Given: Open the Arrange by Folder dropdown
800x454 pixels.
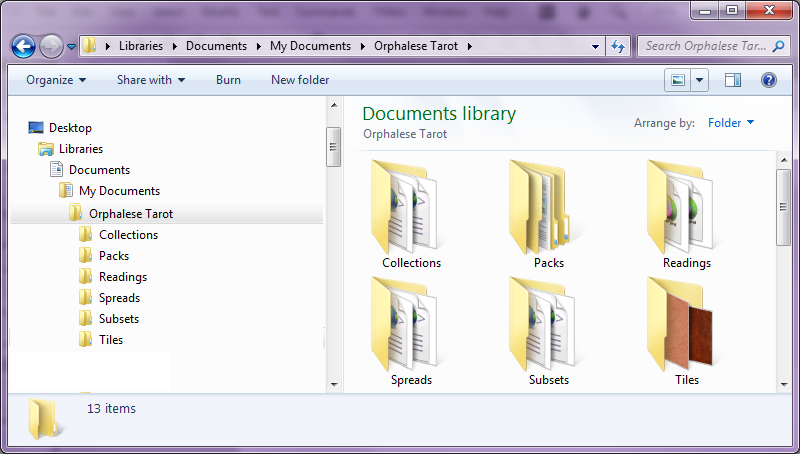Looking at the screenshot, I should [731, 123].
